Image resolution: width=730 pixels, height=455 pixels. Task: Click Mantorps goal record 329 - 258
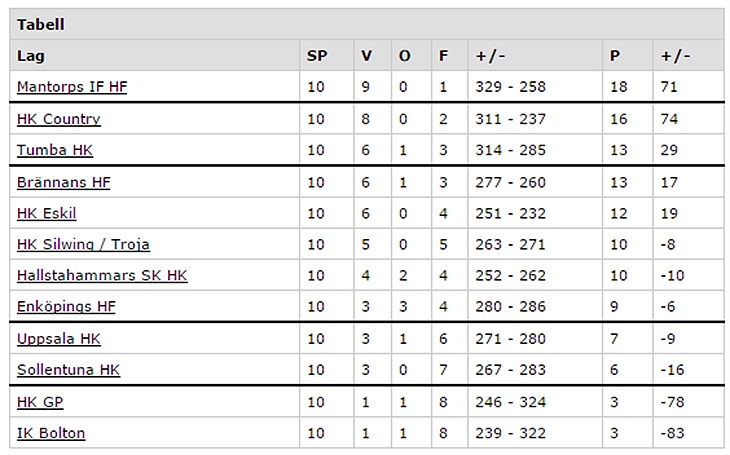512,87
